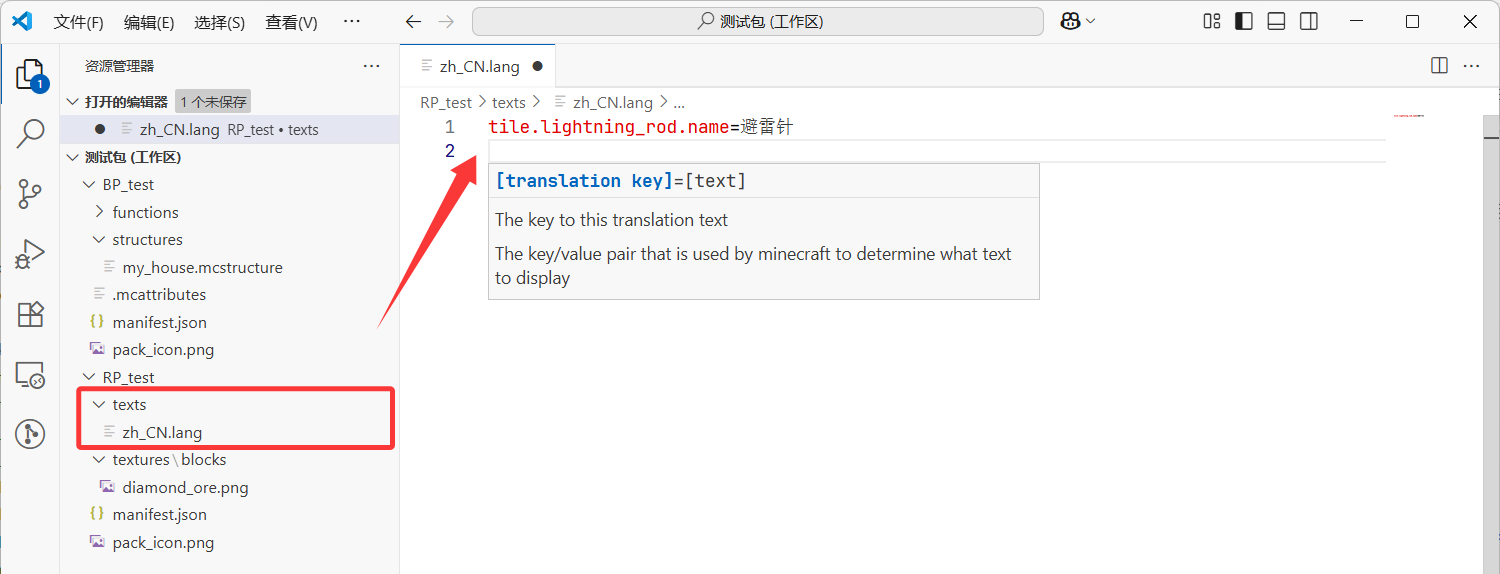Screen dimensions: 1500x574
Task: Collapse the structures folder
Action: point(147,240)
